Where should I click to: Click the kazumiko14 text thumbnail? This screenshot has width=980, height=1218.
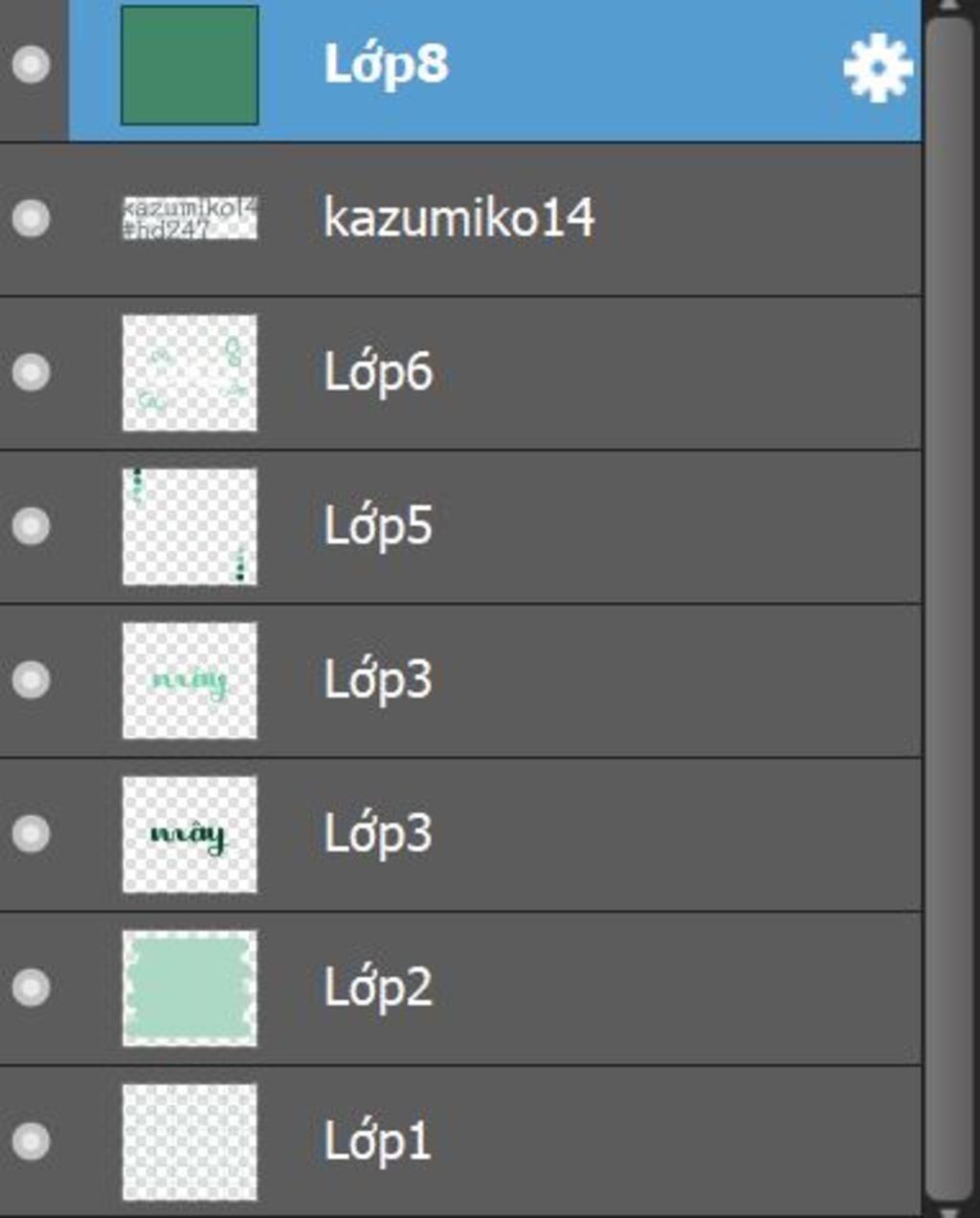coord(189,218)
